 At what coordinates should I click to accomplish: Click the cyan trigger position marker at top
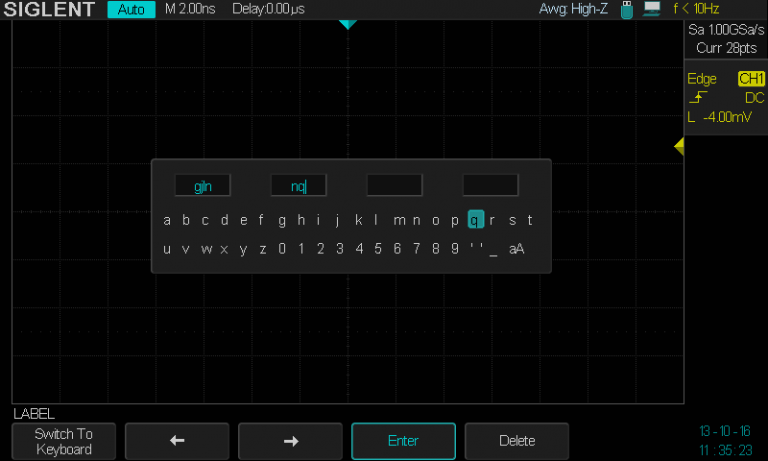347,24
